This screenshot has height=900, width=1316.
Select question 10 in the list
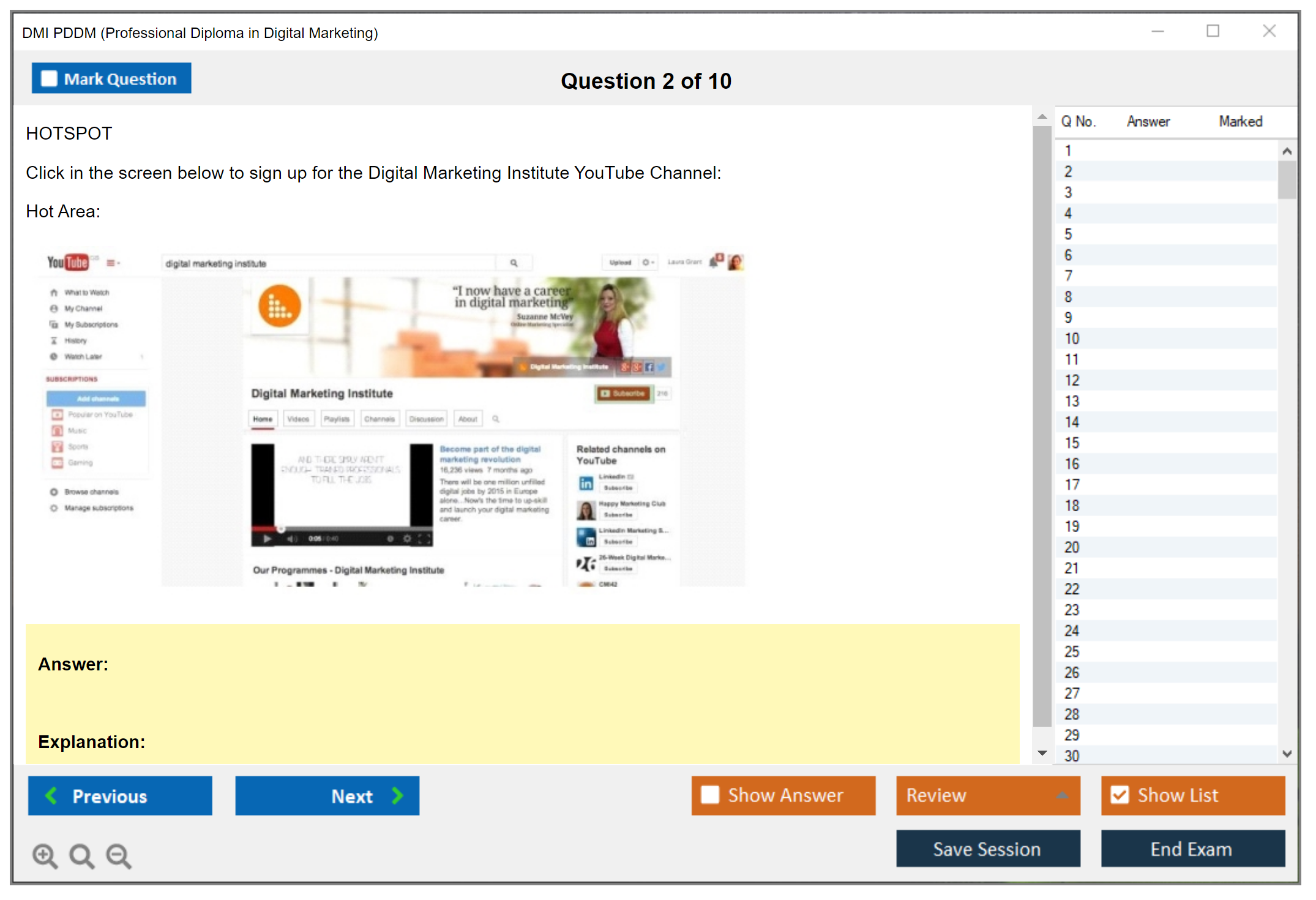click(1072, 339)
